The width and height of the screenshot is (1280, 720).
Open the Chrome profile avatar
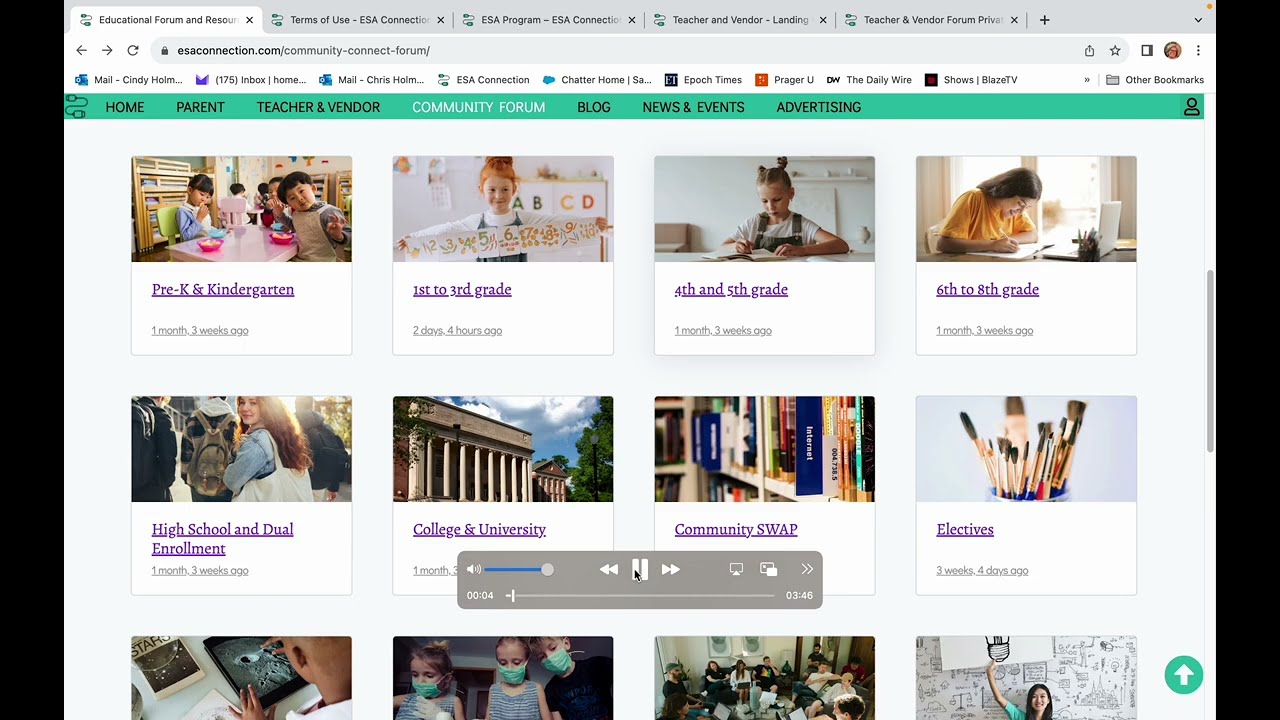[x=1173, y=50]
